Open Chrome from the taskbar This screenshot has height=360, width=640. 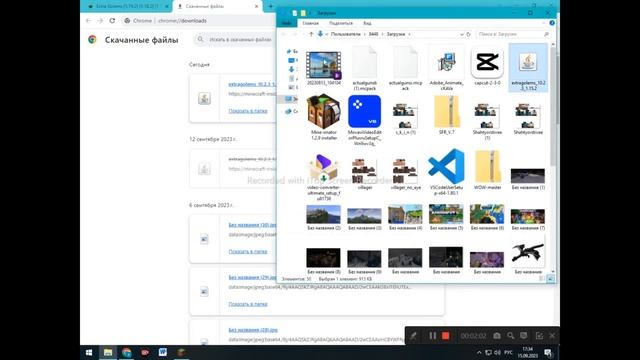pyautogui.click(x=127, y=352)
